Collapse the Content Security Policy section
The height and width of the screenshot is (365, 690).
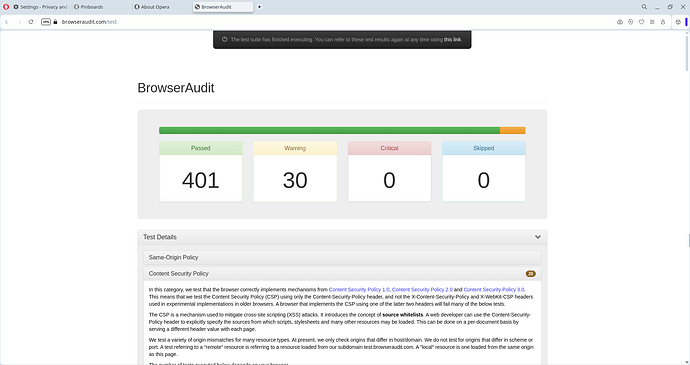click(x=342, y=273)
